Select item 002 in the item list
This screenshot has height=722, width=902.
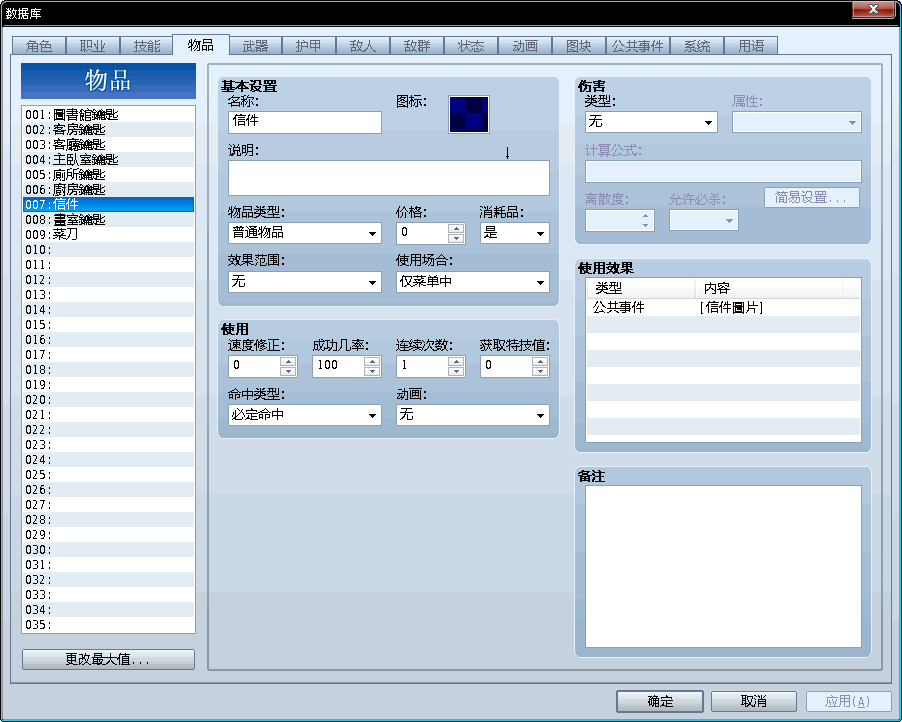tap(108, 129)
